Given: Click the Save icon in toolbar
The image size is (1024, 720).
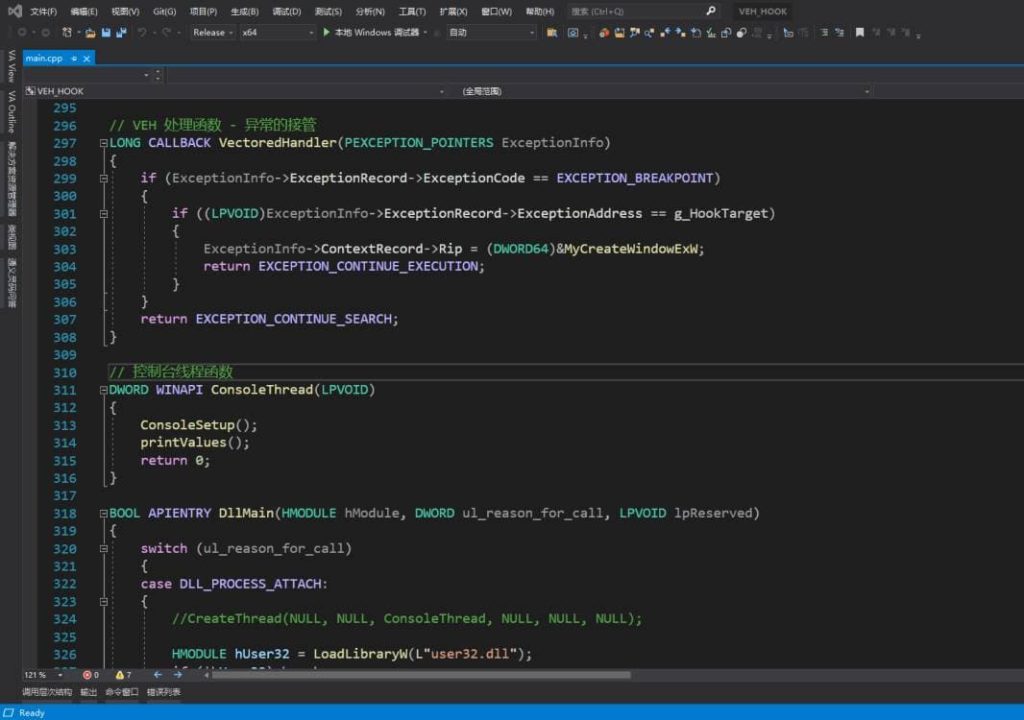Looking at the screenshot, I should click(106, 32).
